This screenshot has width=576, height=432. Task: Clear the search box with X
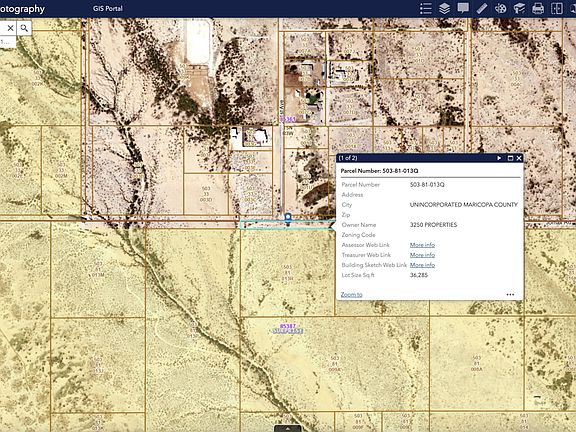coord(10,28)
